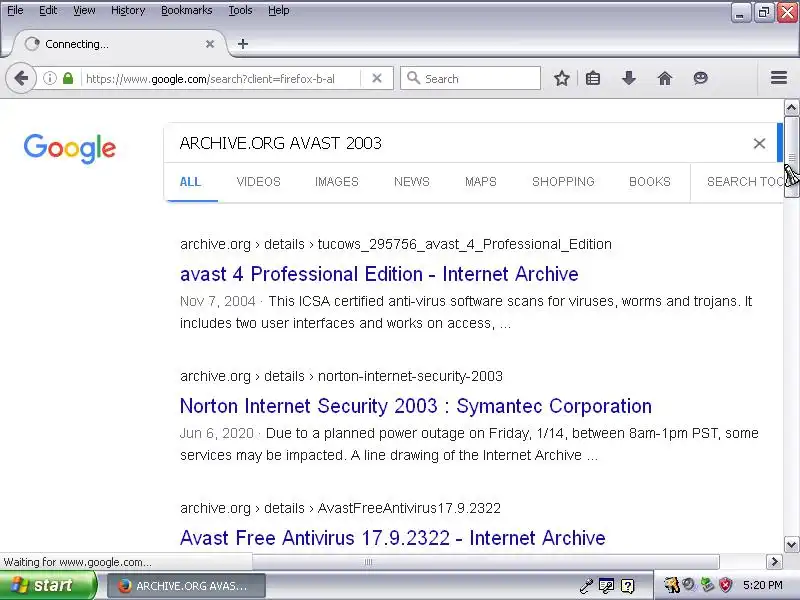Click the vertical scrollbar thumb
Viewport: 800px width, 600px height.
point(791,157)
